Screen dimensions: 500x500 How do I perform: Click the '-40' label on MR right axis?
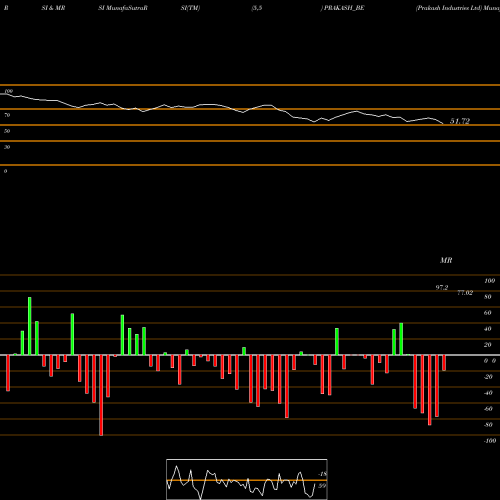pyautogui.click(x=488, y=393)
